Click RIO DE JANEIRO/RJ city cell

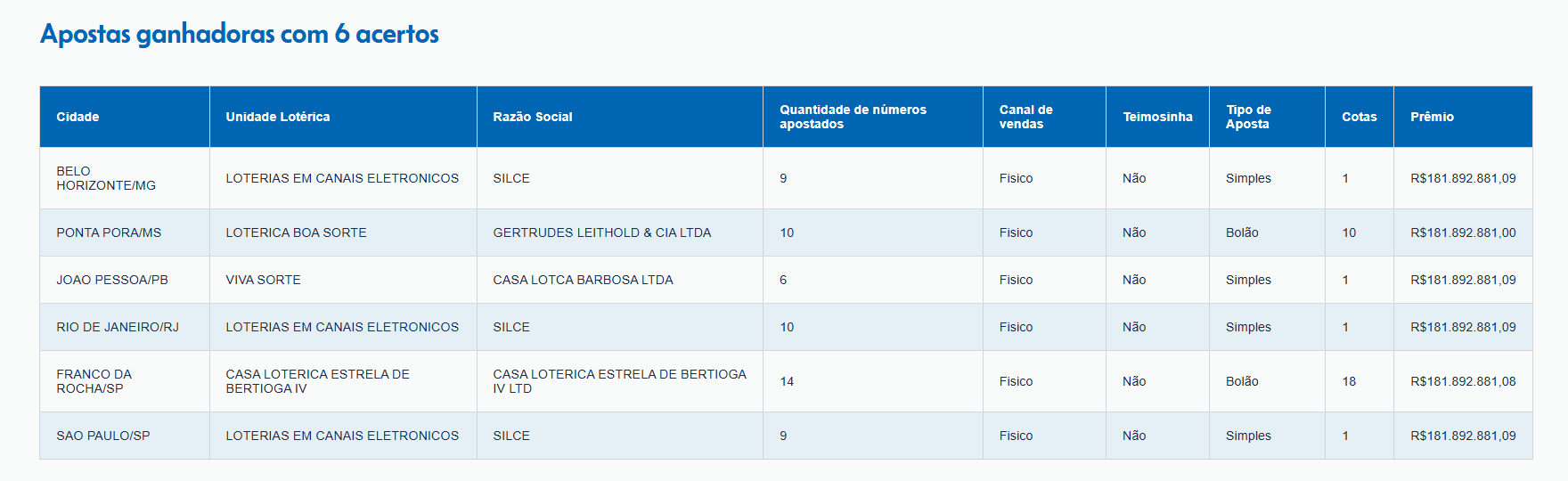point(118,327)
